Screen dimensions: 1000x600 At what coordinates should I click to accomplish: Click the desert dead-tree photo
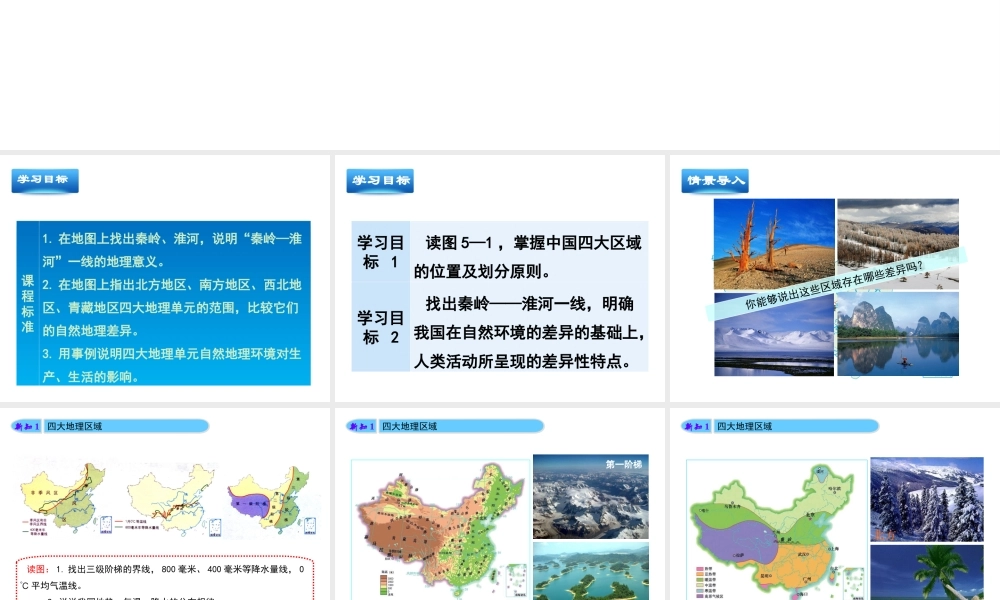(774, 244)
